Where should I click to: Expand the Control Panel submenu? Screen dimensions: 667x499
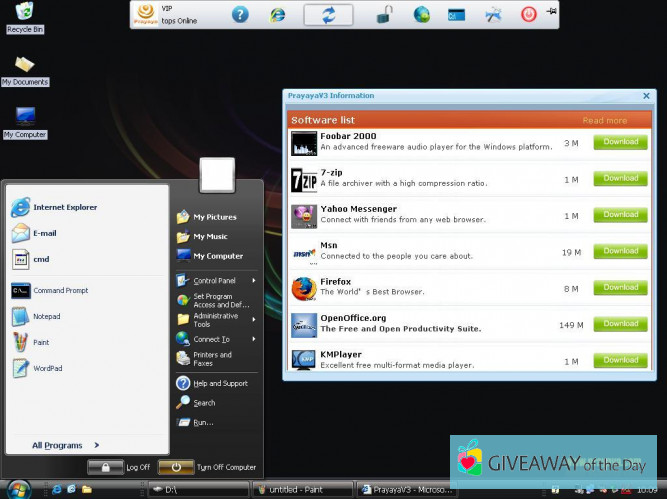click(x=215, y=281)
